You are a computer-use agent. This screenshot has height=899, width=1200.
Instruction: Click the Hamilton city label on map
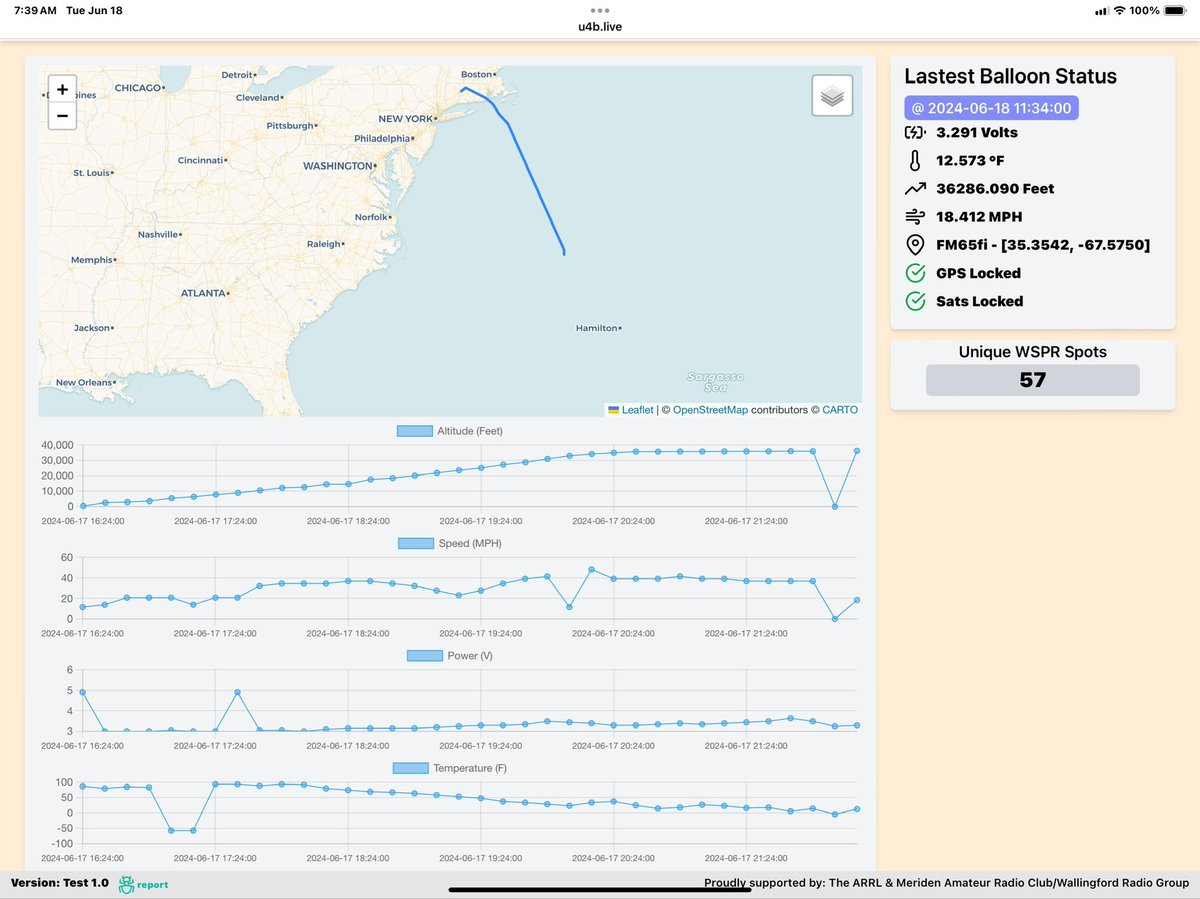click(x=598, y=328)
